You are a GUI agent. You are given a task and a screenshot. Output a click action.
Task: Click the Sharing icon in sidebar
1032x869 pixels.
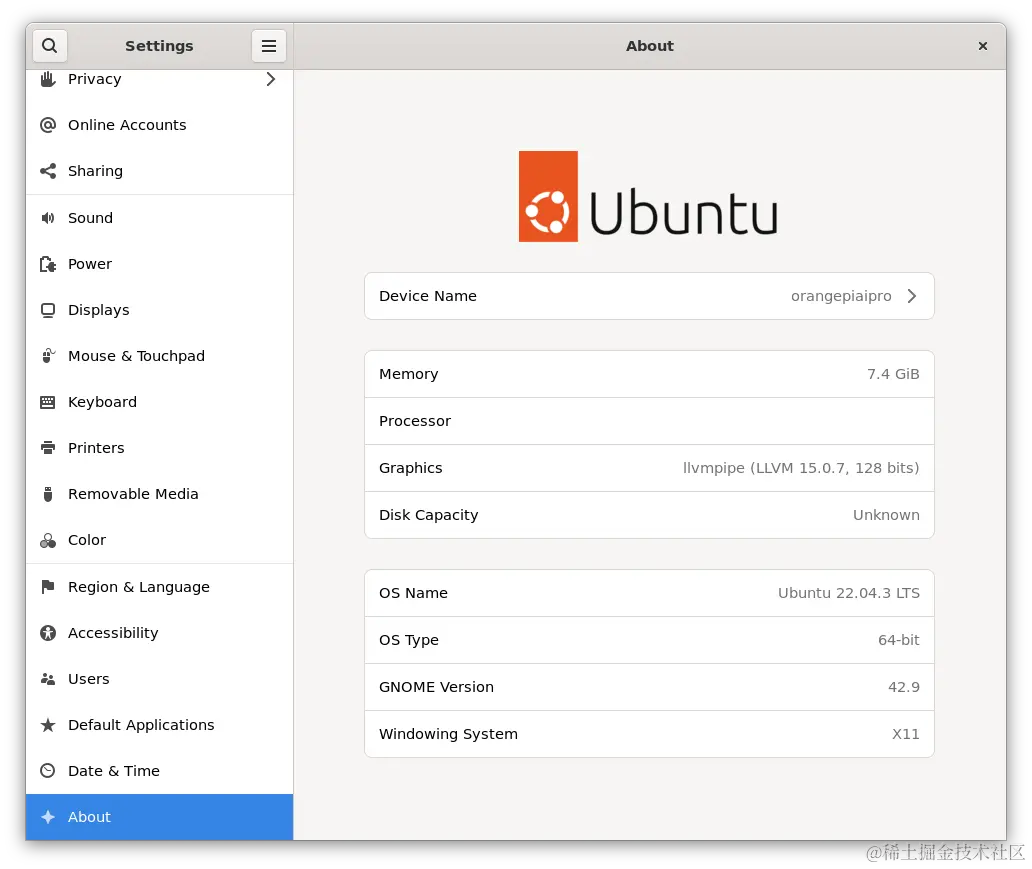point(47,171)
